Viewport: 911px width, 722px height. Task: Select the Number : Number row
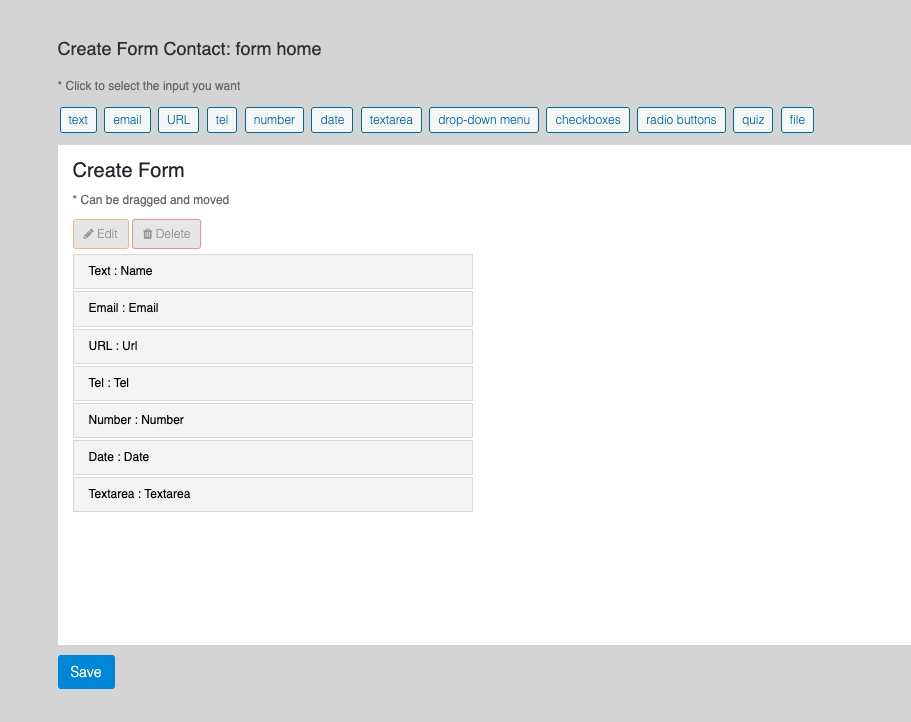point(272,420)
